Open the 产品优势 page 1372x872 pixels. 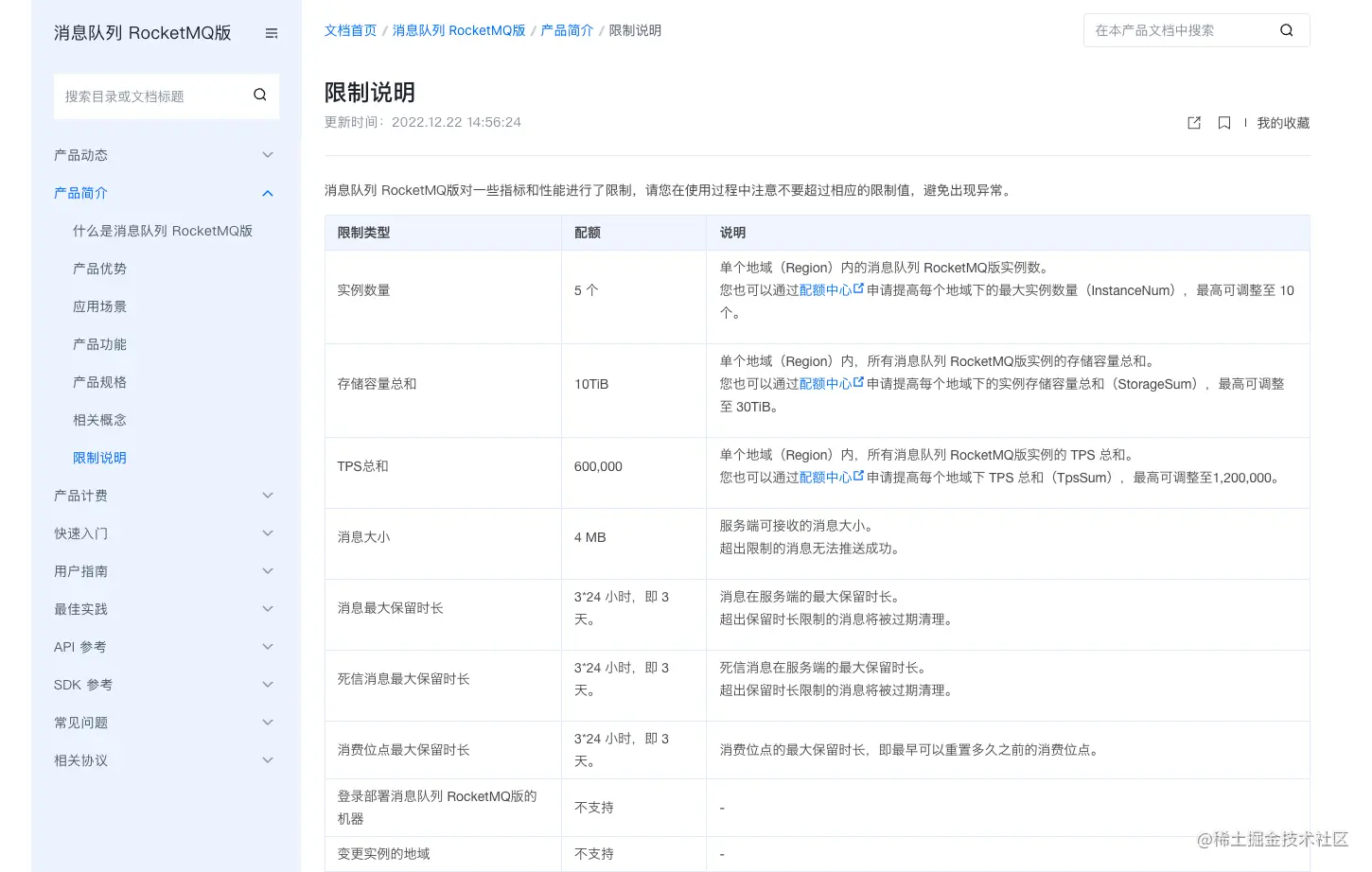coord(99,269)
